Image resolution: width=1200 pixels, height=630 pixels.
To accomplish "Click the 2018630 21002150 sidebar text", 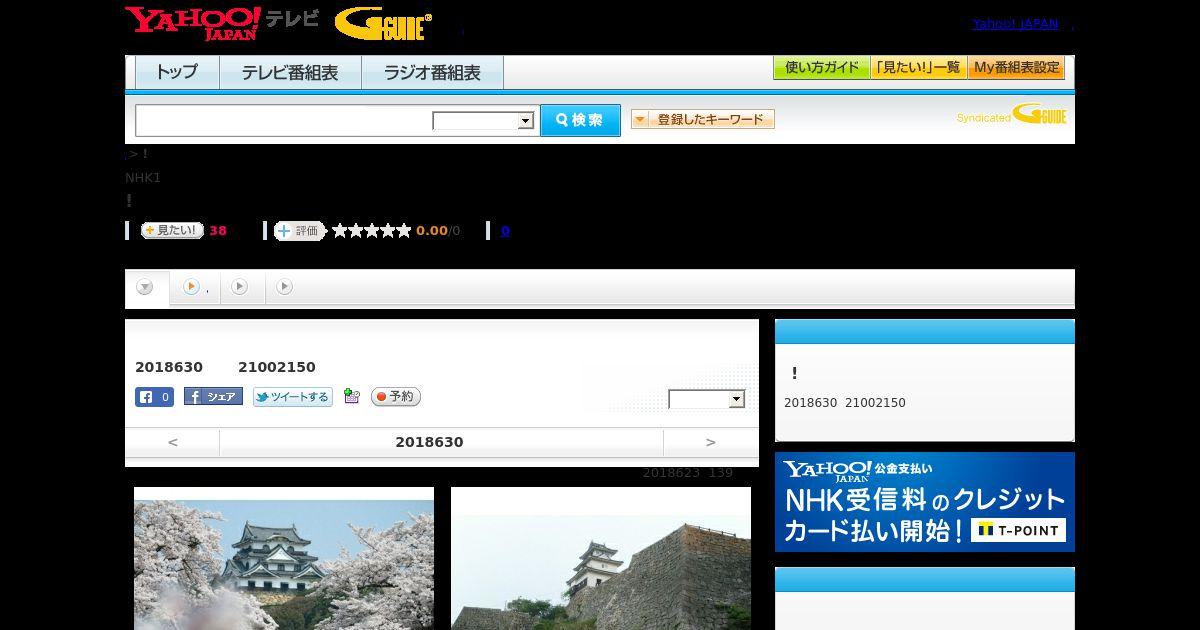I will [x=845, y=403].
